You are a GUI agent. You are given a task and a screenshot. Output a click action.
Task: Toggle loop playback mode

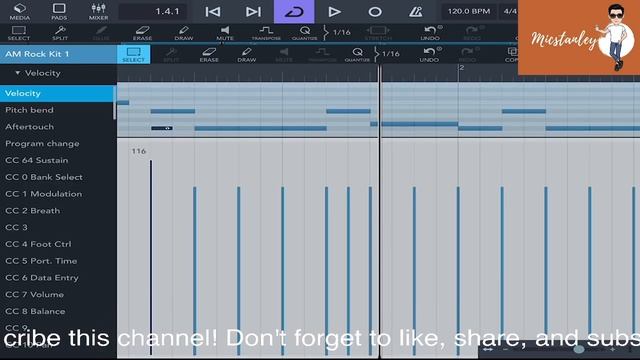point(294,11)
